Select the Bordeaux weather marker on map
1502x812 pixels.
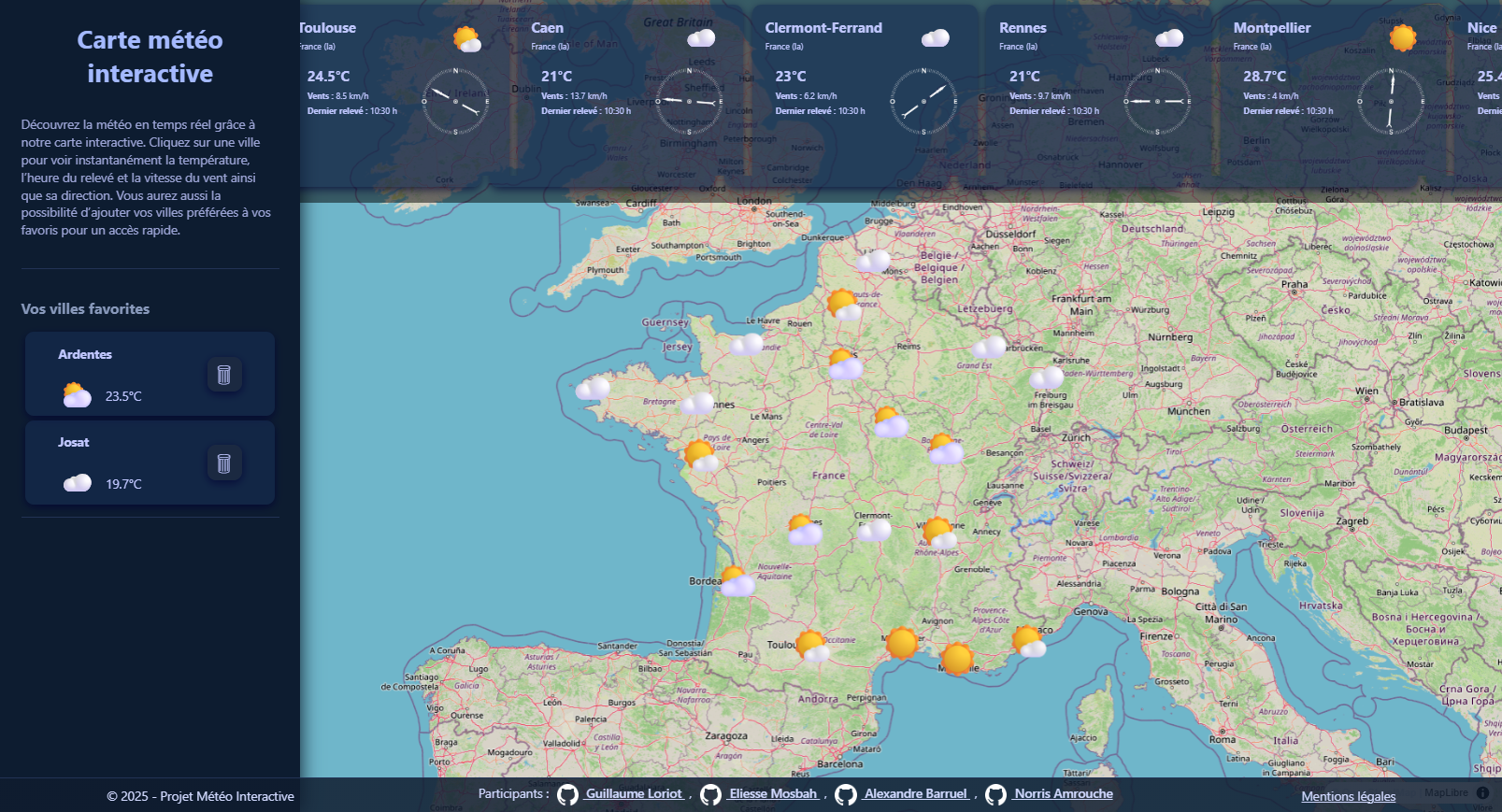[x=736, y=581]
